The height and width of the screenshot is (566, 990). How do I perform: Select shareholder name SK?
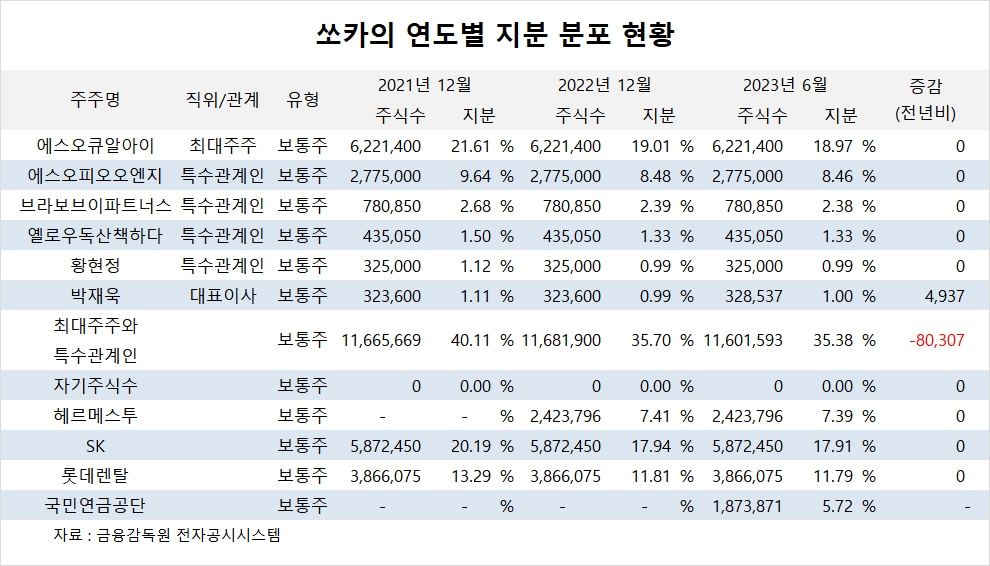[95, 447]
